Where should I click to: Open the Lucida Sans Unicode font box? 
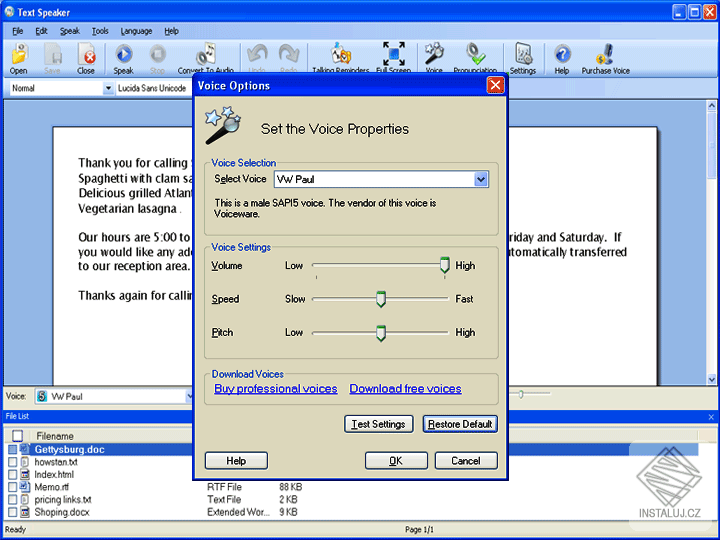[x=153, y=88]
